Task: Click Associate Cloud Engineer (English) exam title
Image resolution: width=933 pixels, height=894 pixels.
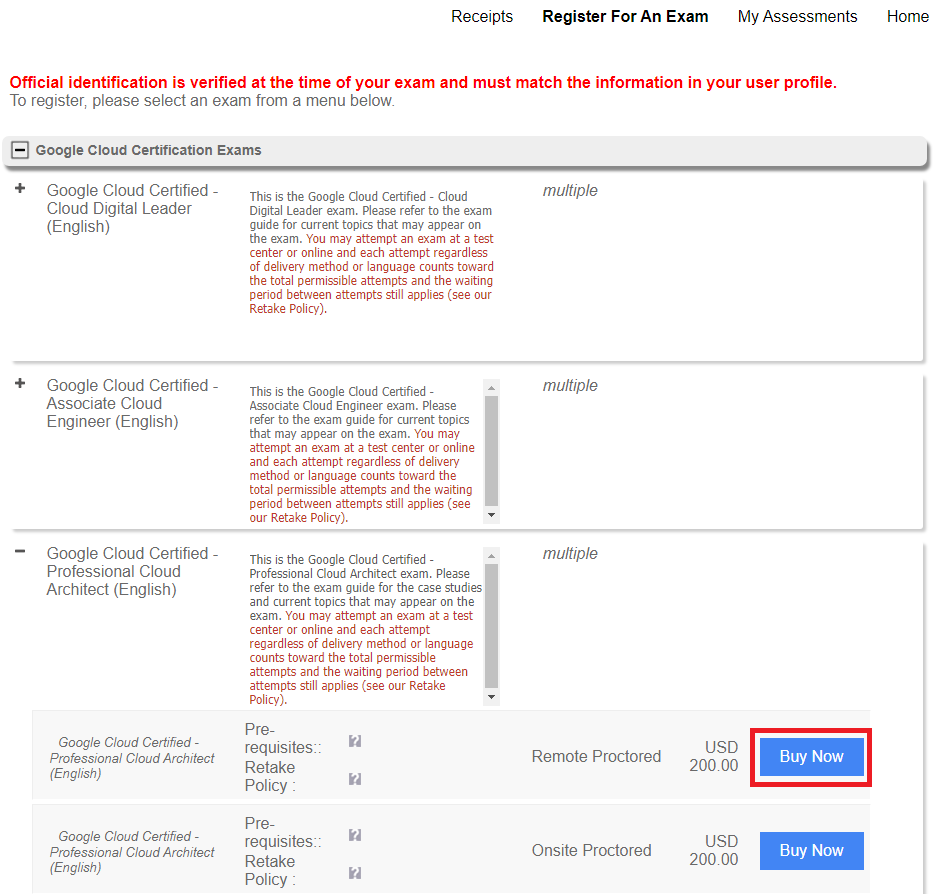Action: click(132, 403)
